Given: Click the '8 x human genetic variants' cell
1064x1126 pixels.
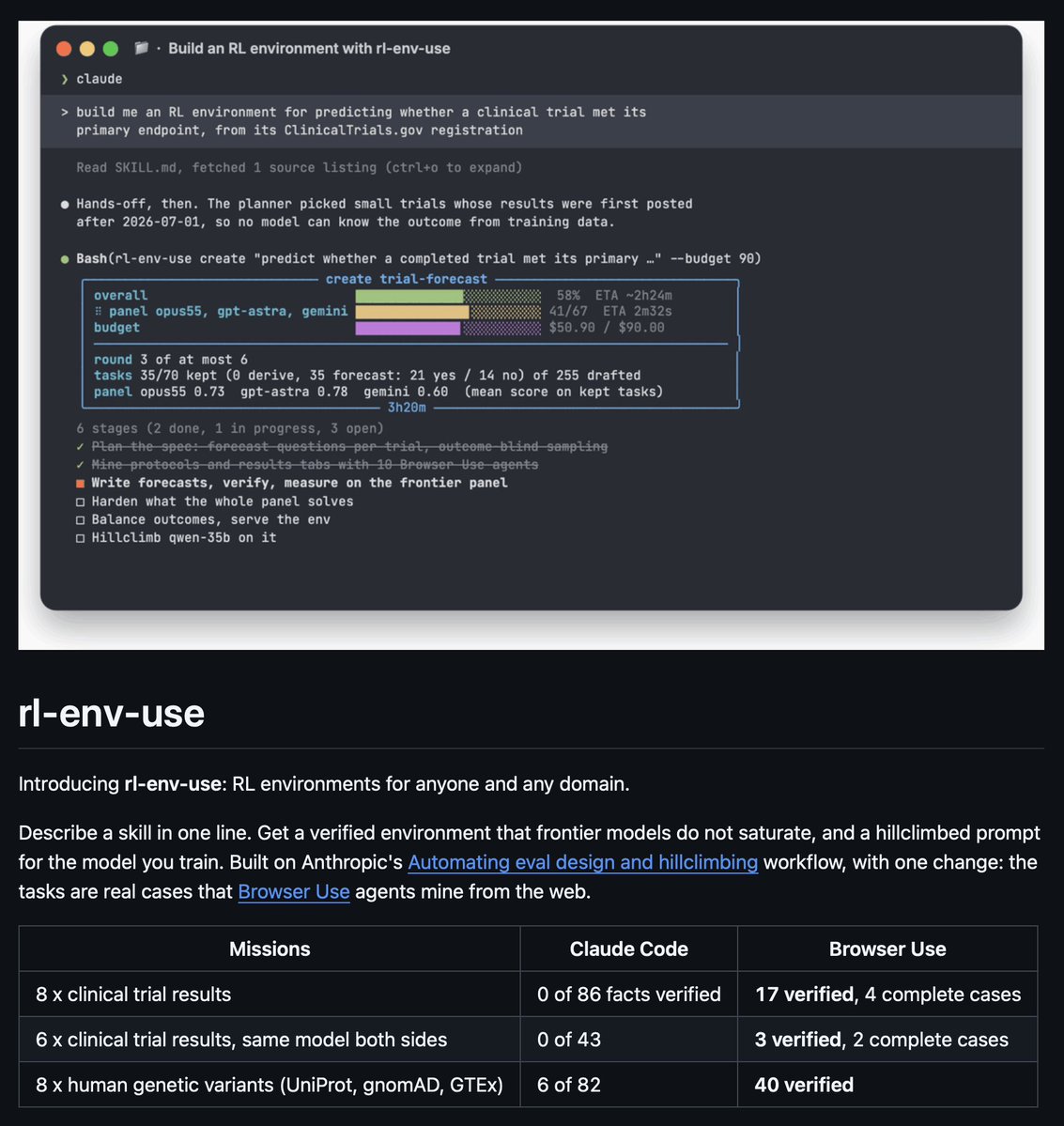Looking at the screenshot, I should (x=270, y=1085).
